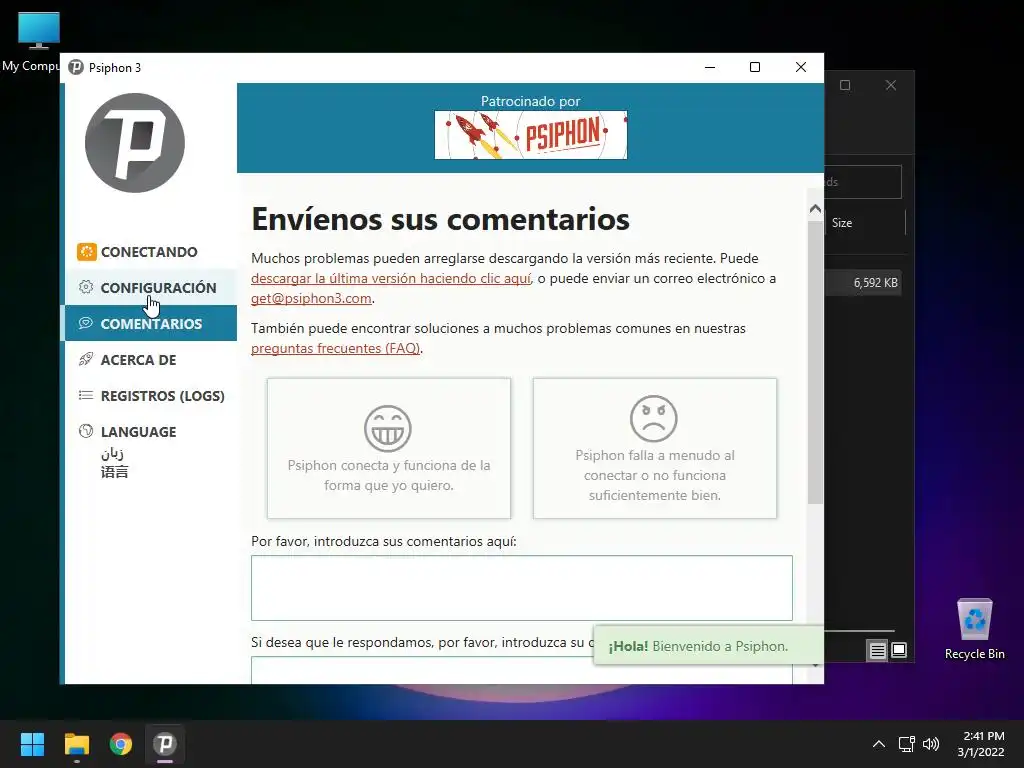The width and height of the screenshot is (1024, 768).
Task: Click the orange connecting spinner icon
Action: point(86,251)
